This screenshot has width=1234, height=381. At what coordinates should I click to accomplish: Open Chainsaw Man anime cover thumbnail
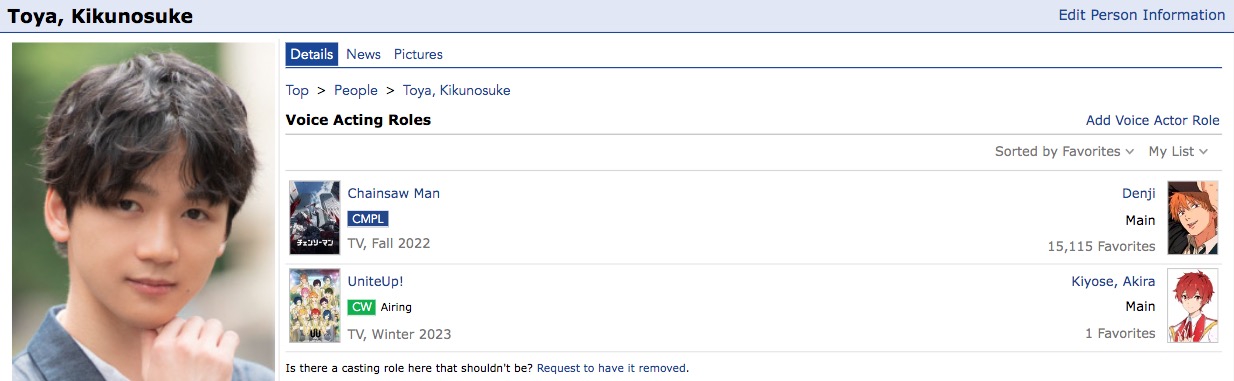pos(307,217)
